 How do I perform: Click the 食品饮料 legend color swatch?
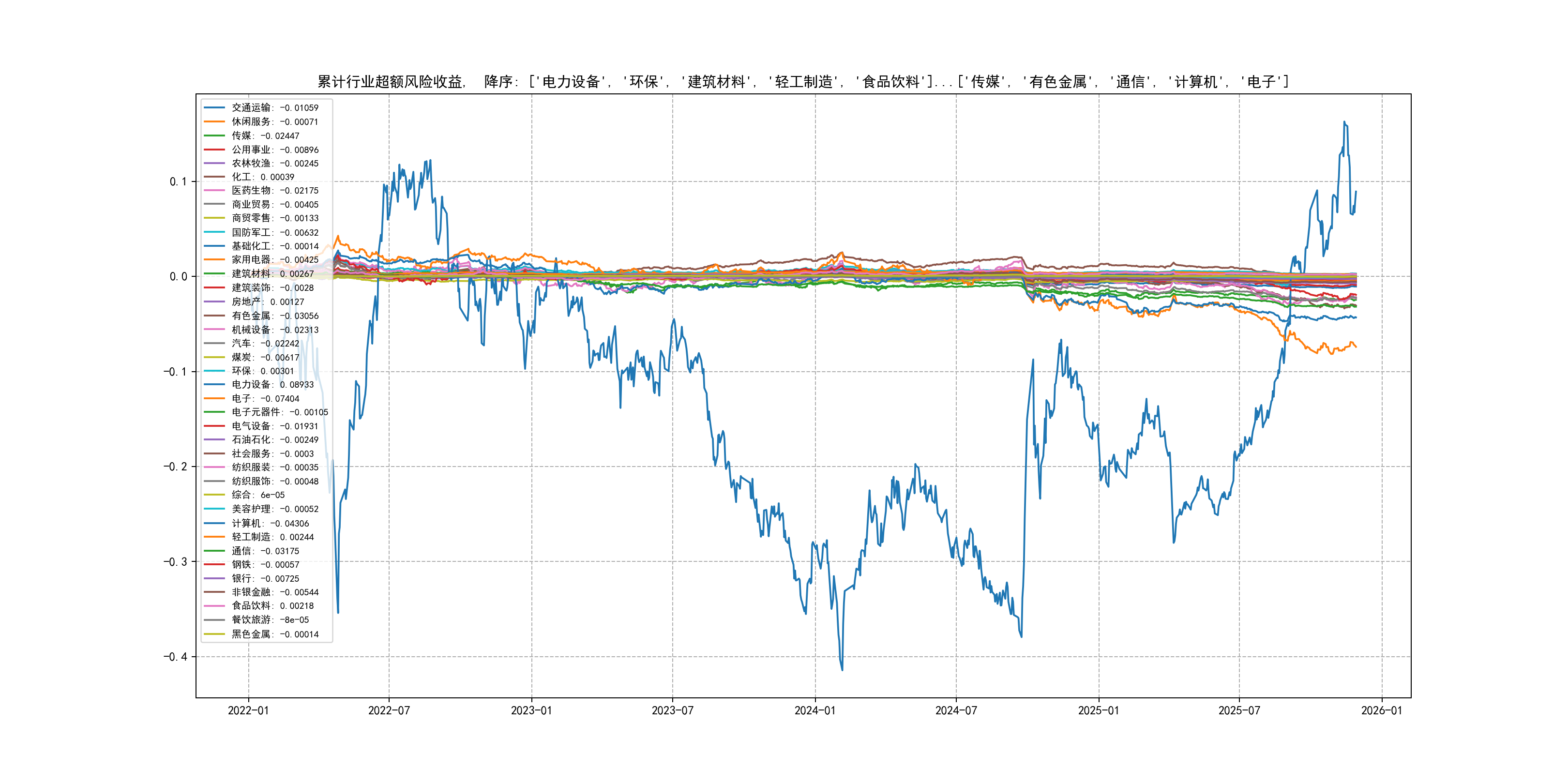pyautogui.click(x=214, y=606)
